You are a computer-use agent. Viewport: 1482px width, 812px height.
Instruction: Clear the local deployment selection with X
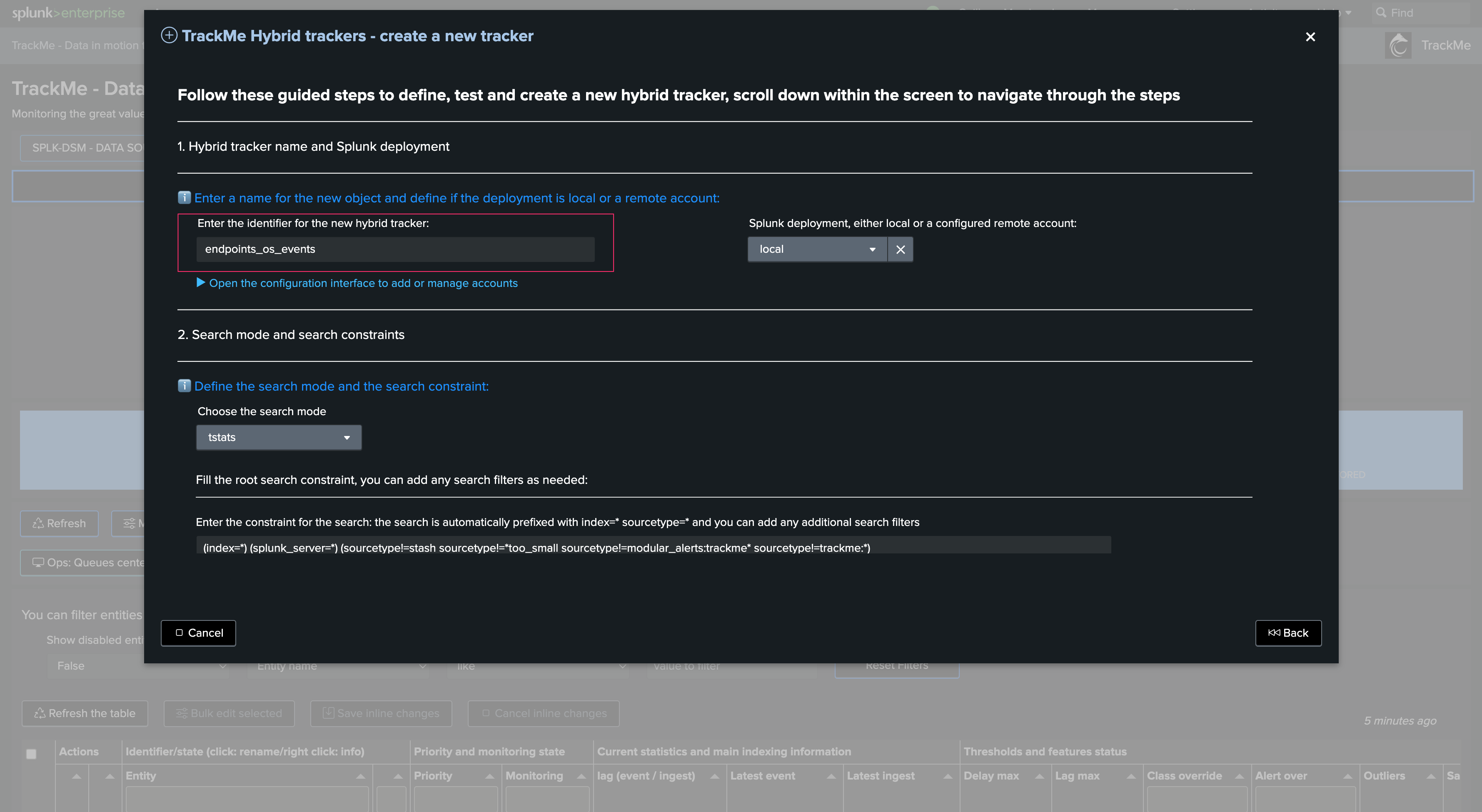(901, 249)
